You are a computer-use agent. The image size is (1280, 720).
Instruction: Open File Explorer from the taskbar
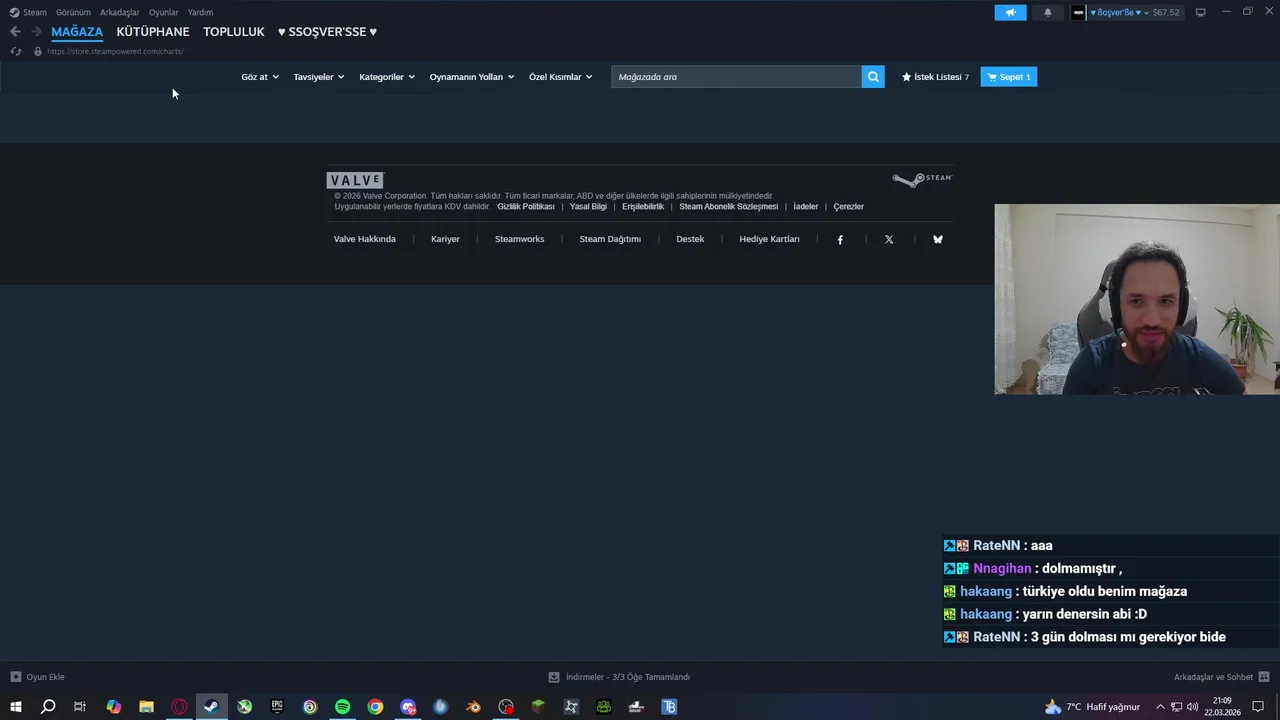point(146,707)
